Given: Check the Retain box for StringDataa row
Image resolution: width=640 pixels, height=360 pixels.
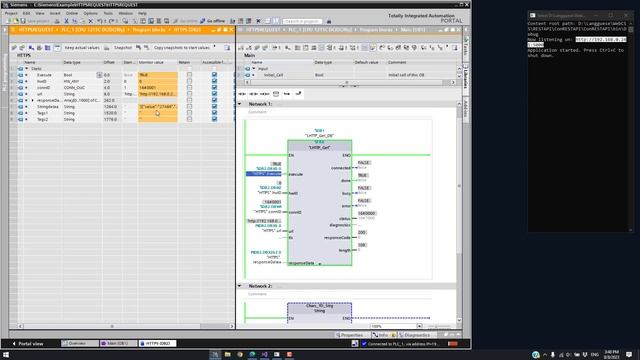Looking at the screenshot, I should [189, 107].
